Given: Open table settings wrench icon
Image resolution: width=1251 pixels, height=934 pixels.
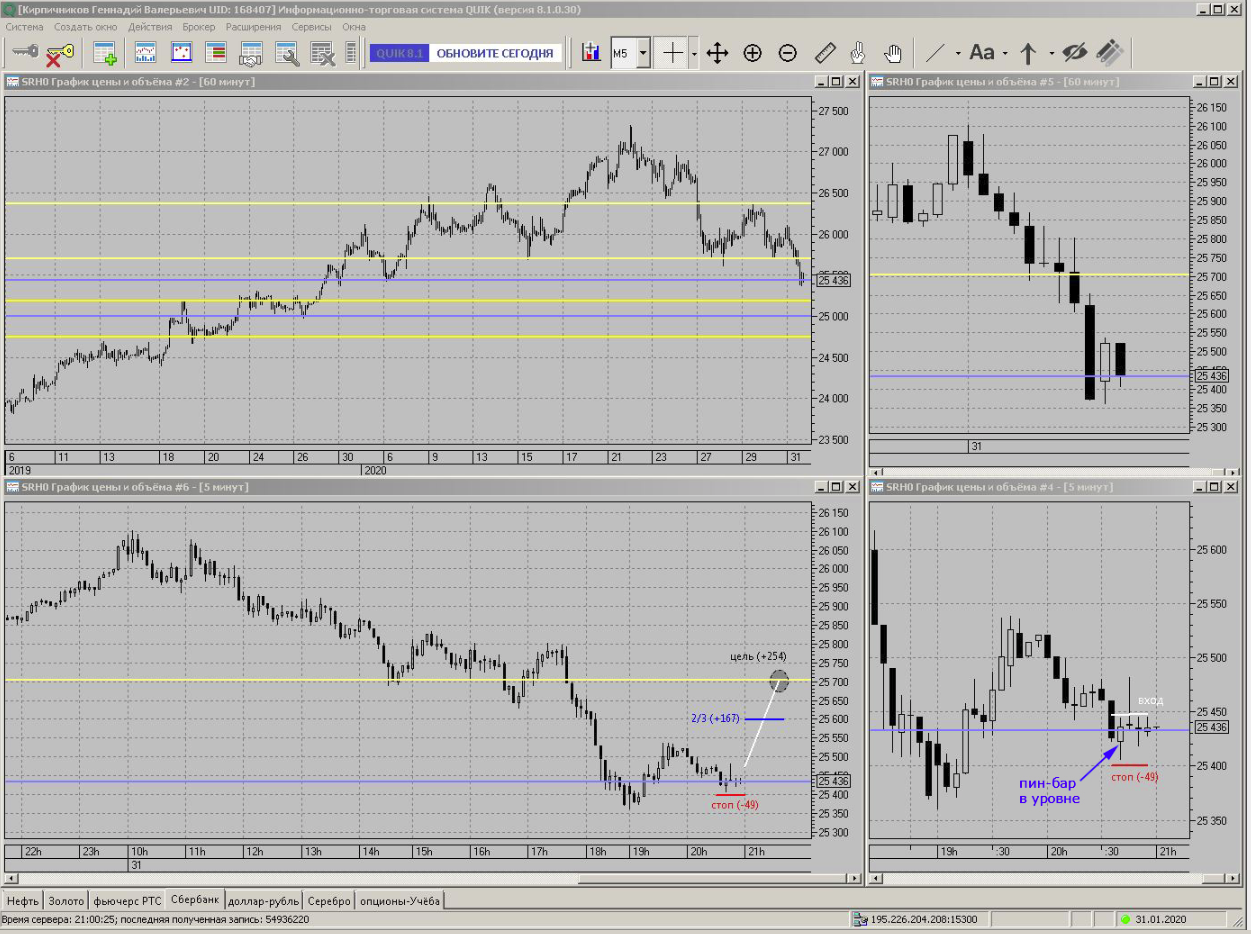Looking at the screenshot, I should pyautogui.click(x=287, y=53).
